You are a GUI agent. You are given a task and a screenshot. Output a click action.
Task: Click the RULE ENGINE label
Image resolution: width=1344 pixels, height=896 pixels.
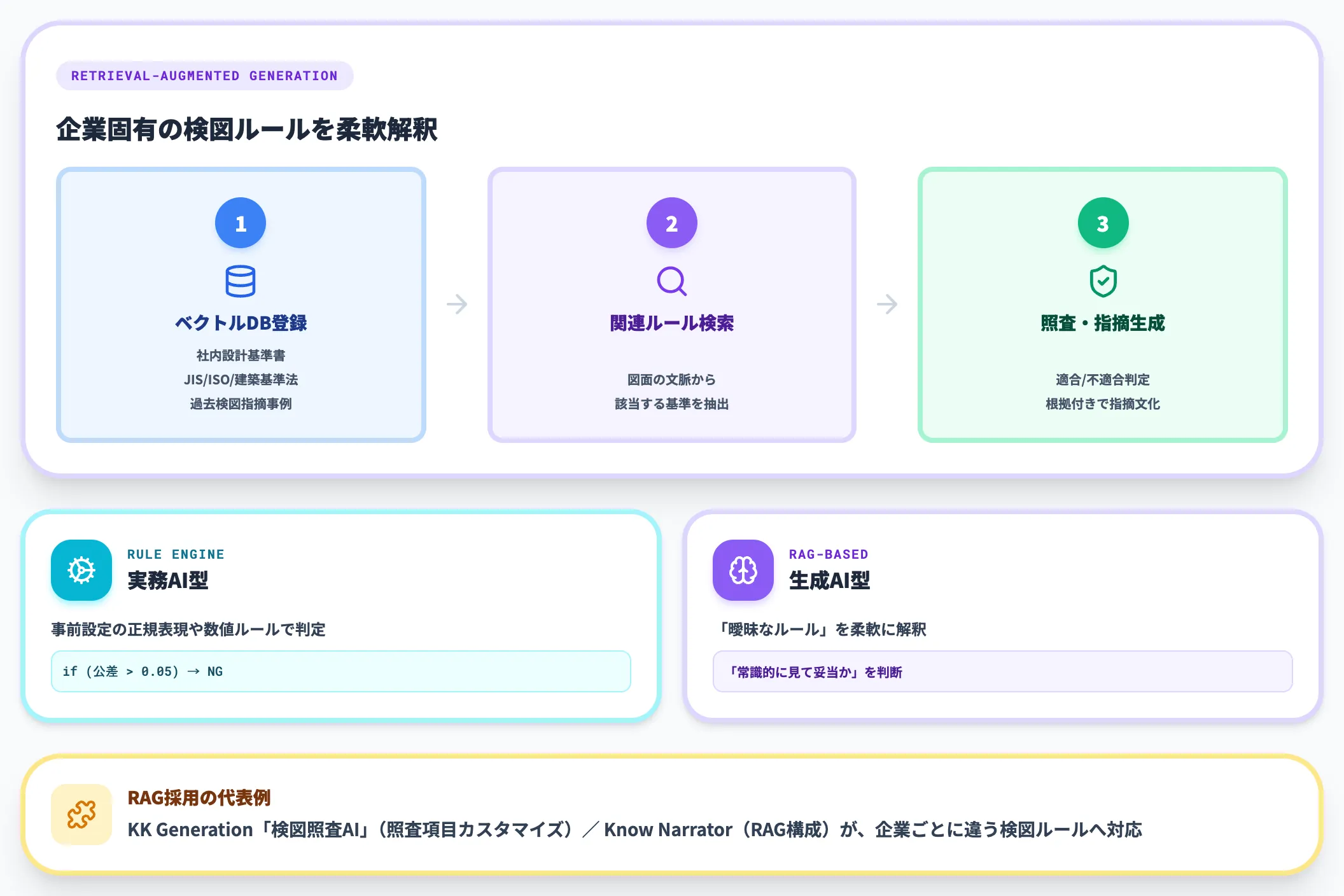click(x=176, y=554)
